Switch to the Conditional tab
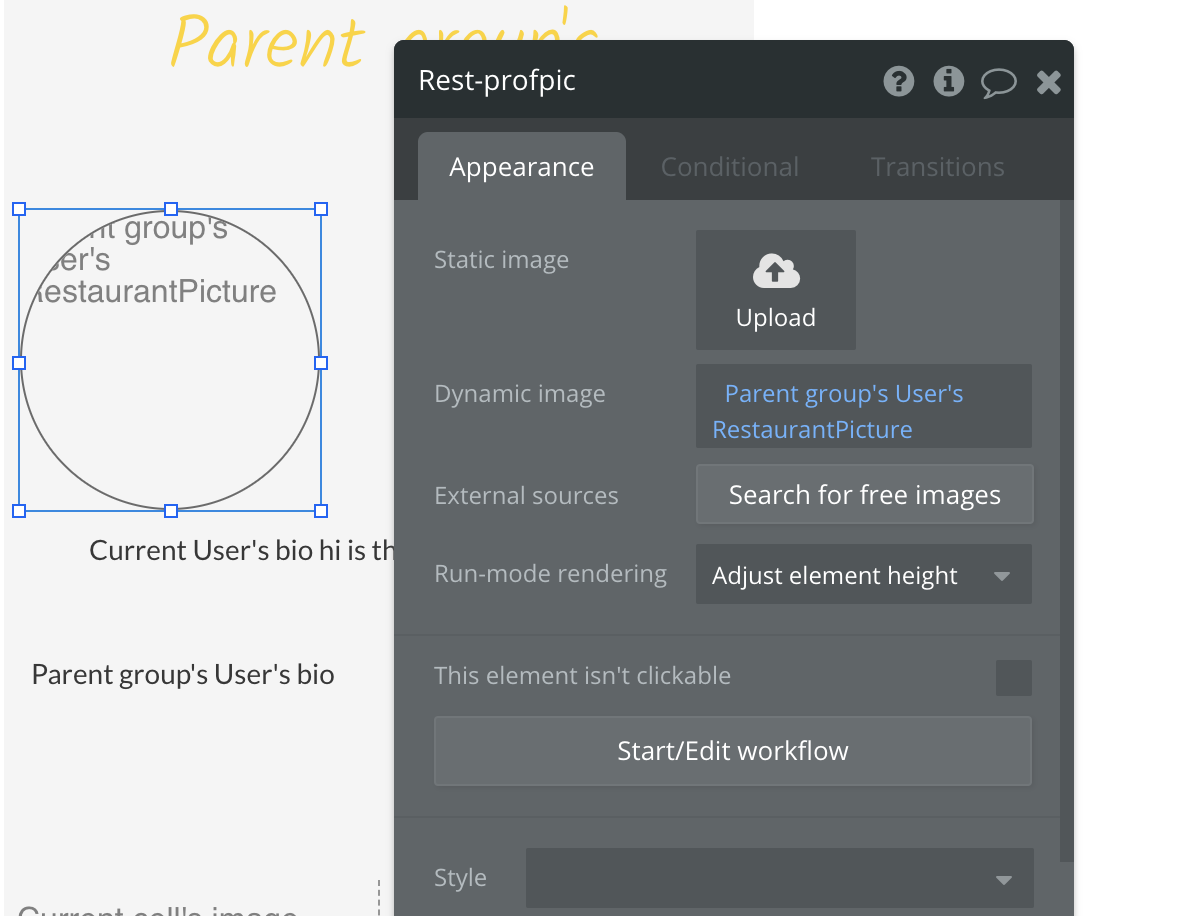The image size is (1188, 916). pyautogui.click(x=729, y=167)
